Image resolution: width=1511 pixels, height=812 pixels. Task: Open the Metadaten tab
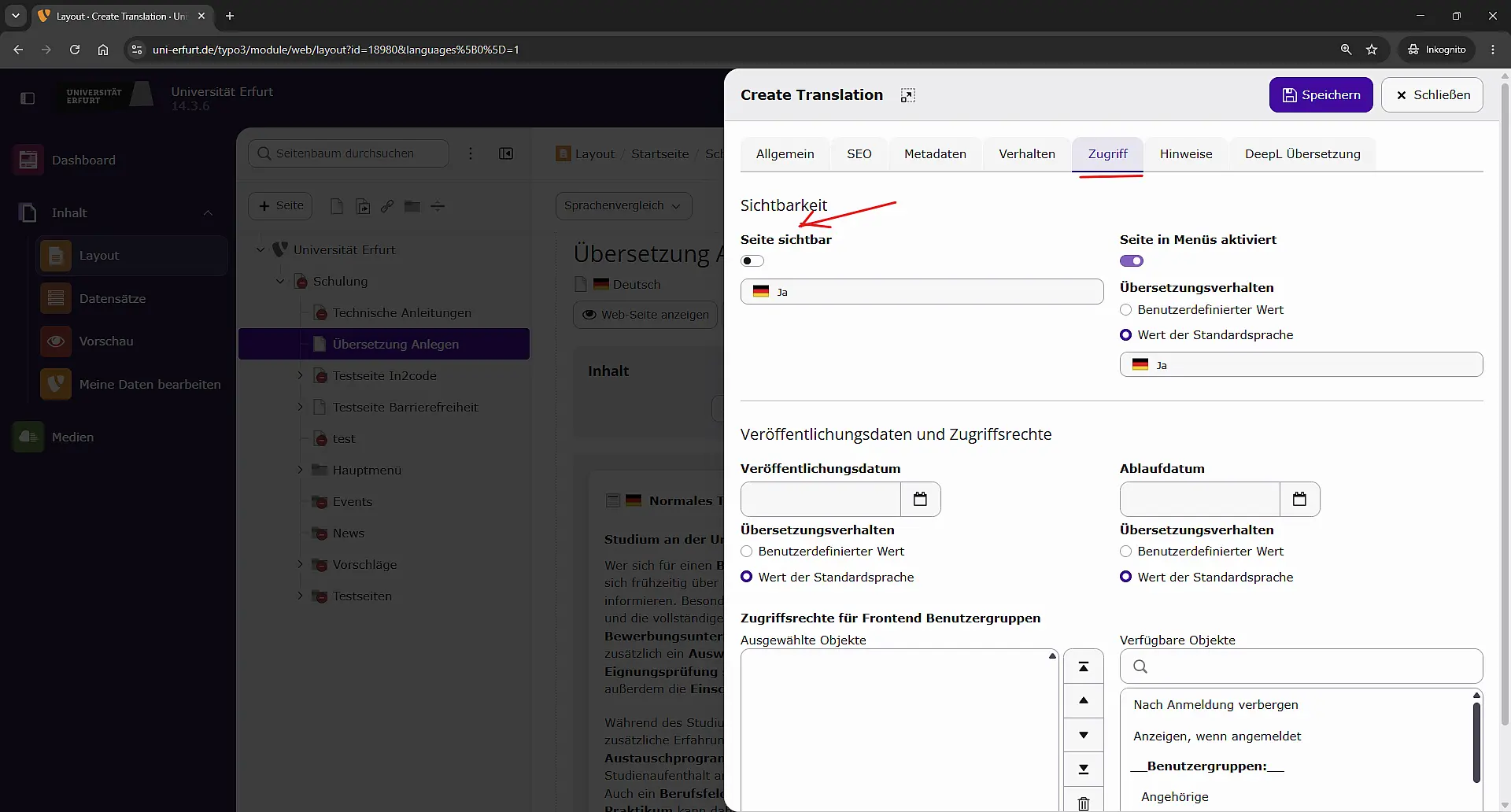(x=935, y=153)
